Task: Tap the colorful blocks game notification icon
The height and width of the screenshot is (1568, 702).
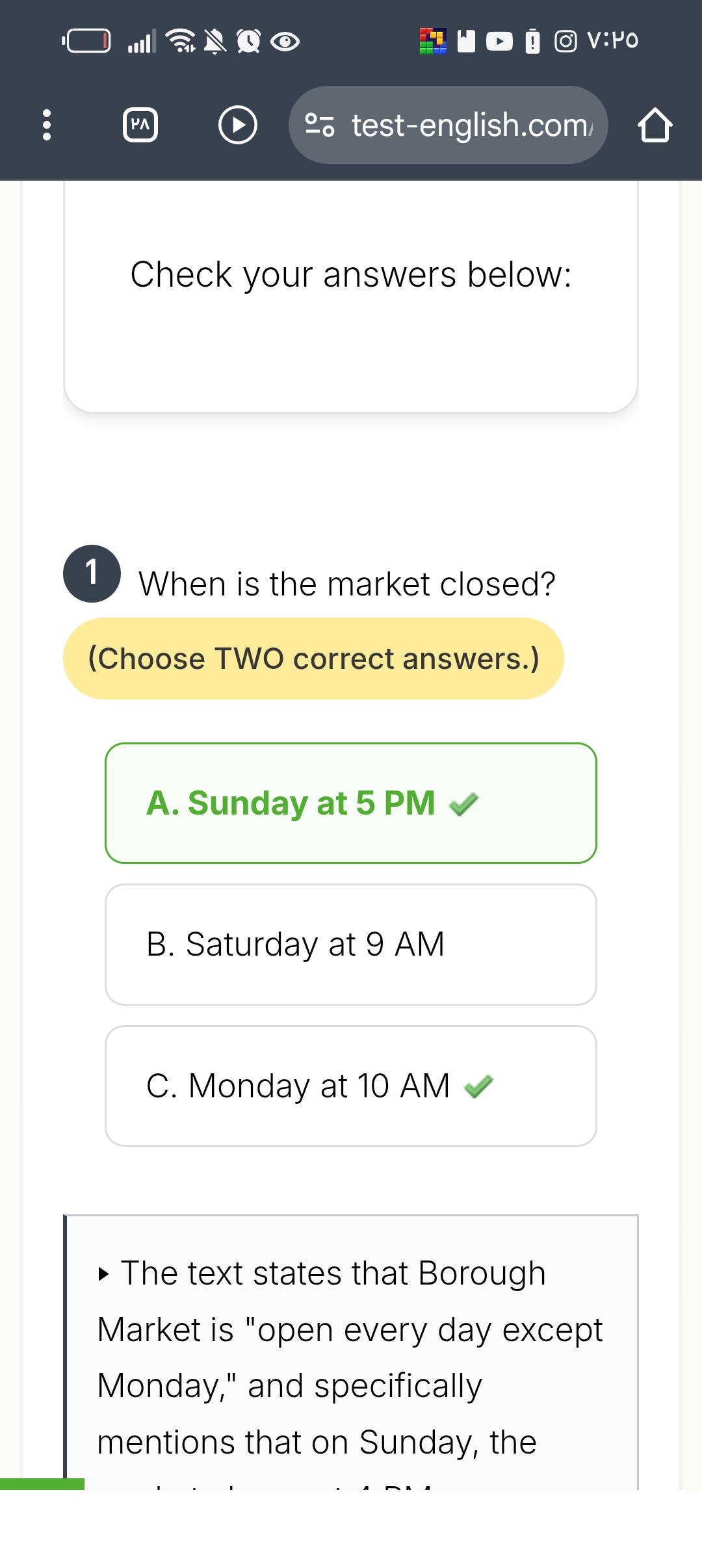Action: [x=433, y=41]
